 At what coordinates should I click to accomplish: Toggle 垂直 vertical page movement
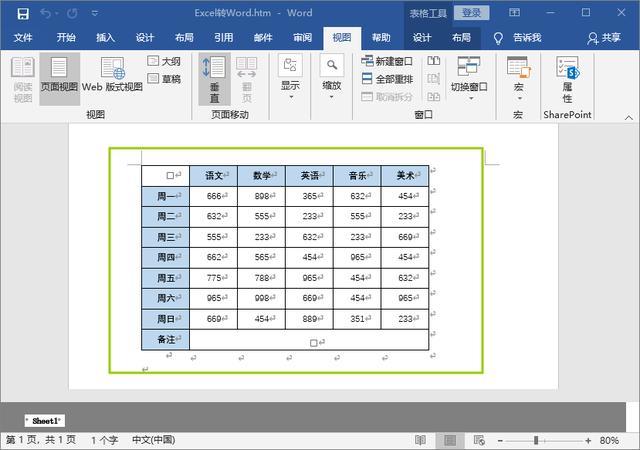[x=214, y=80]
